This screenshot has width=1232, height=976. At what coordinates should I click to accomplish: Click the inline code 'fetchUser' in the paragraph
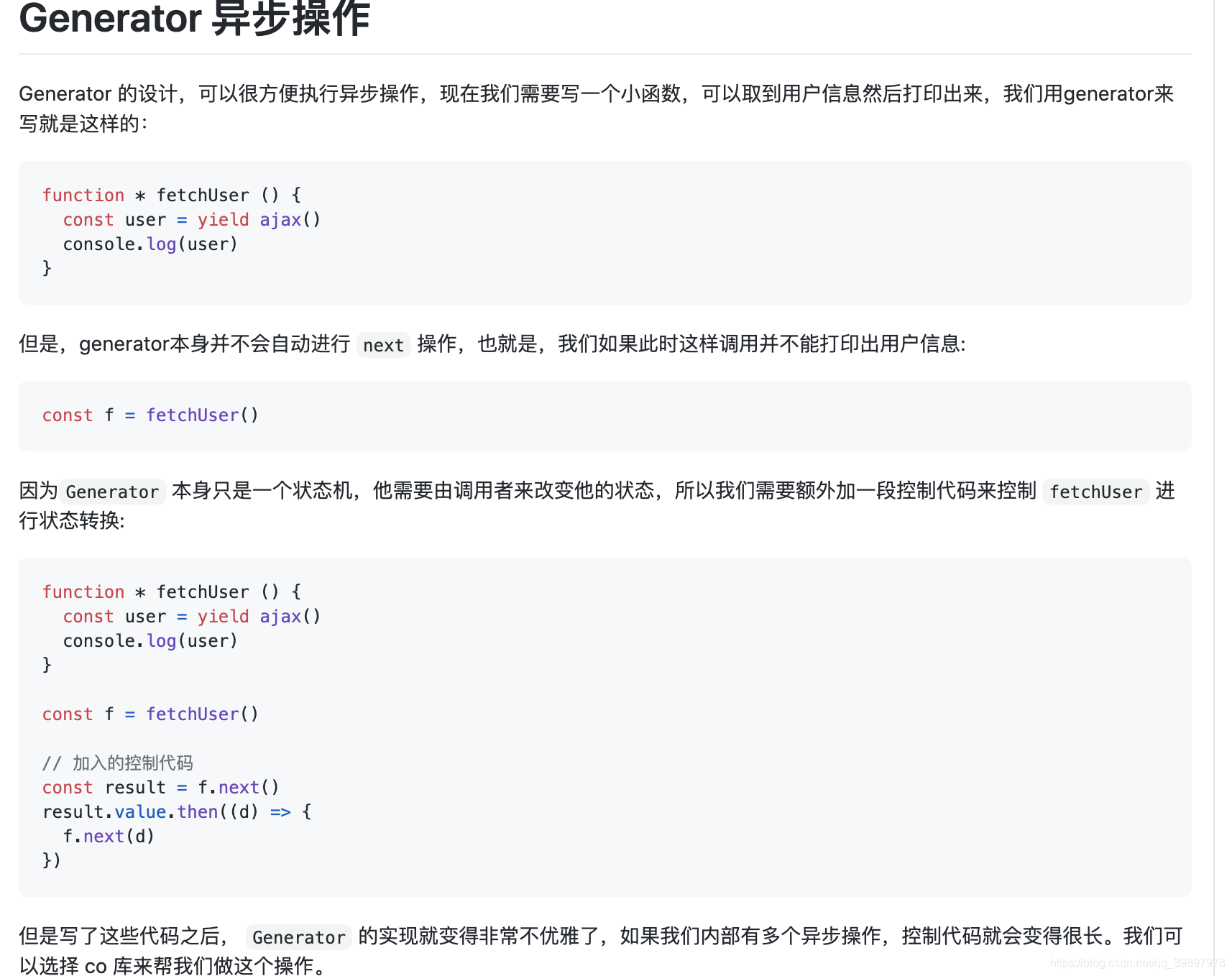tap(1095, 492)
